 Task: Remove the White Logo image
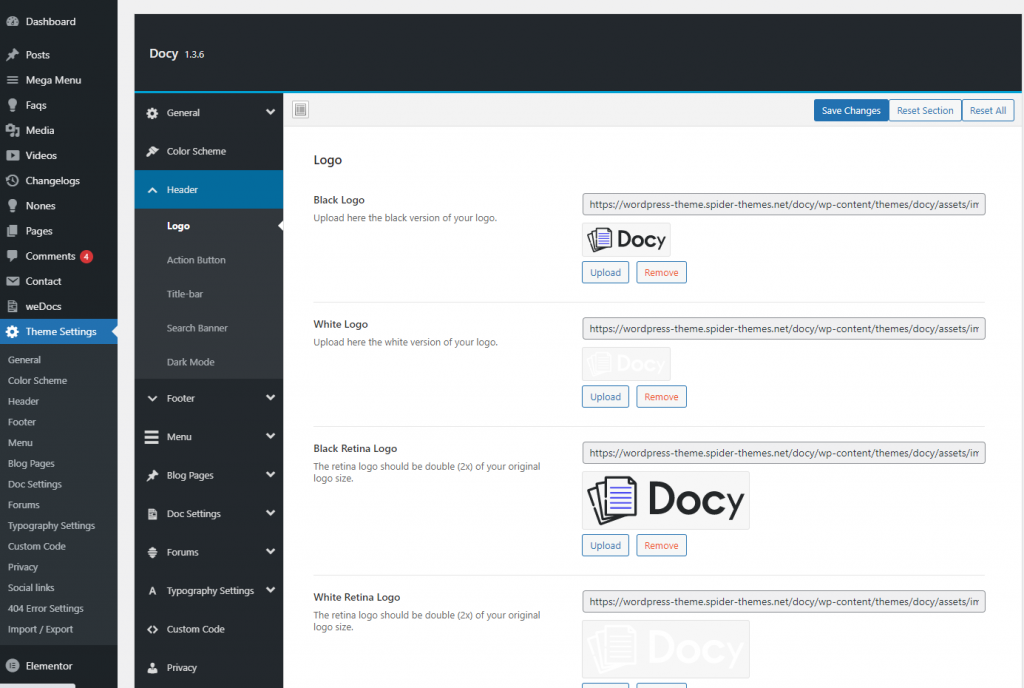point(661,396)
